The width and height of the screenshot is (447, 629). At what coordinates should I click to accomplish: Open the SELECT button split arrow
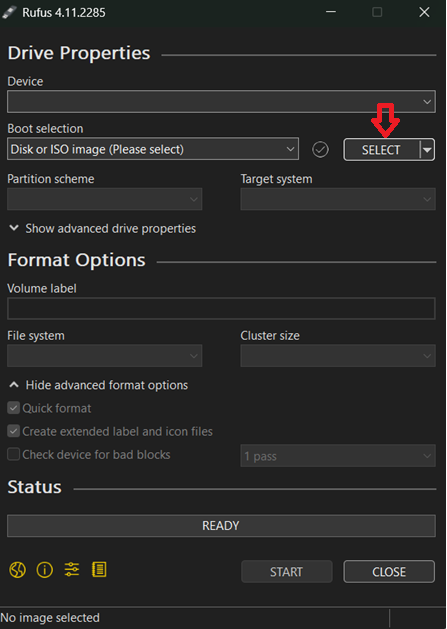427,150
